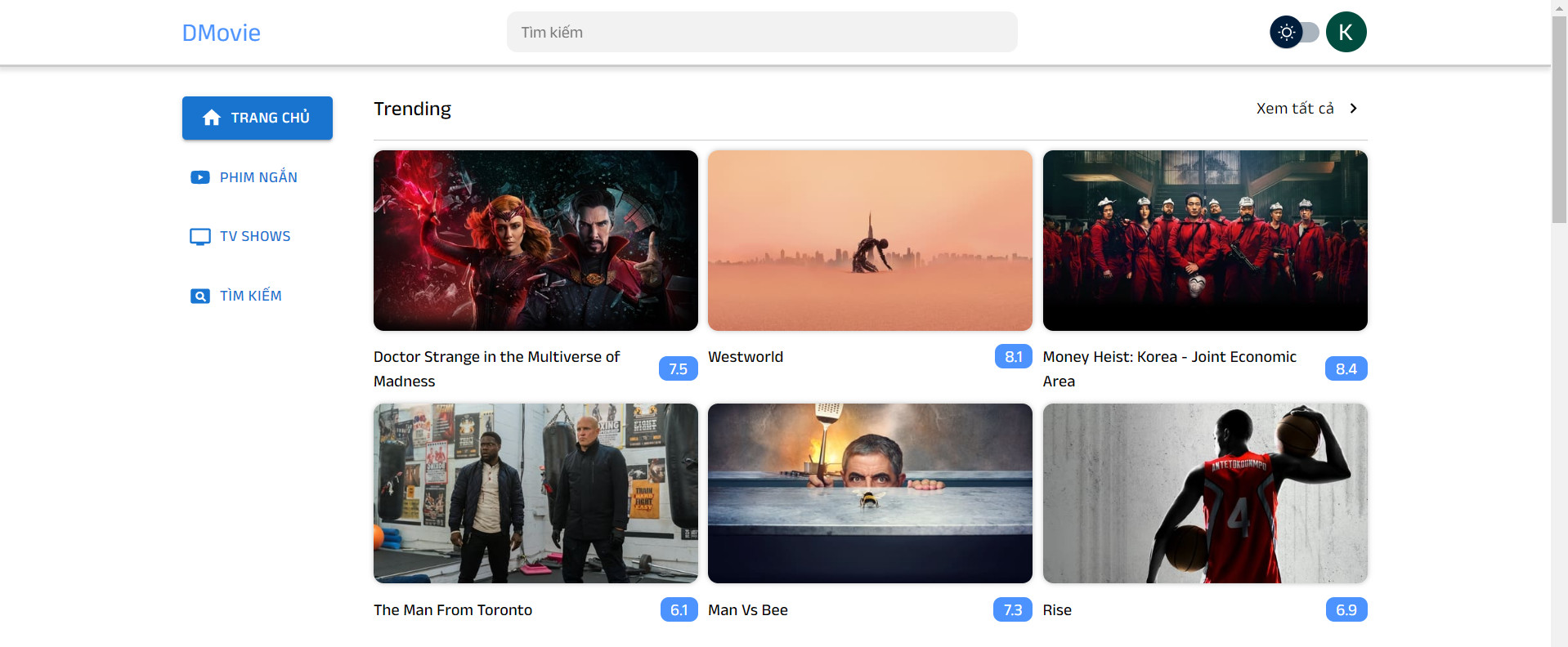This screenshot has height=647, width=1568.
Task: Open the Rise basketball poster thumbnail
Action: [1205, 493]
